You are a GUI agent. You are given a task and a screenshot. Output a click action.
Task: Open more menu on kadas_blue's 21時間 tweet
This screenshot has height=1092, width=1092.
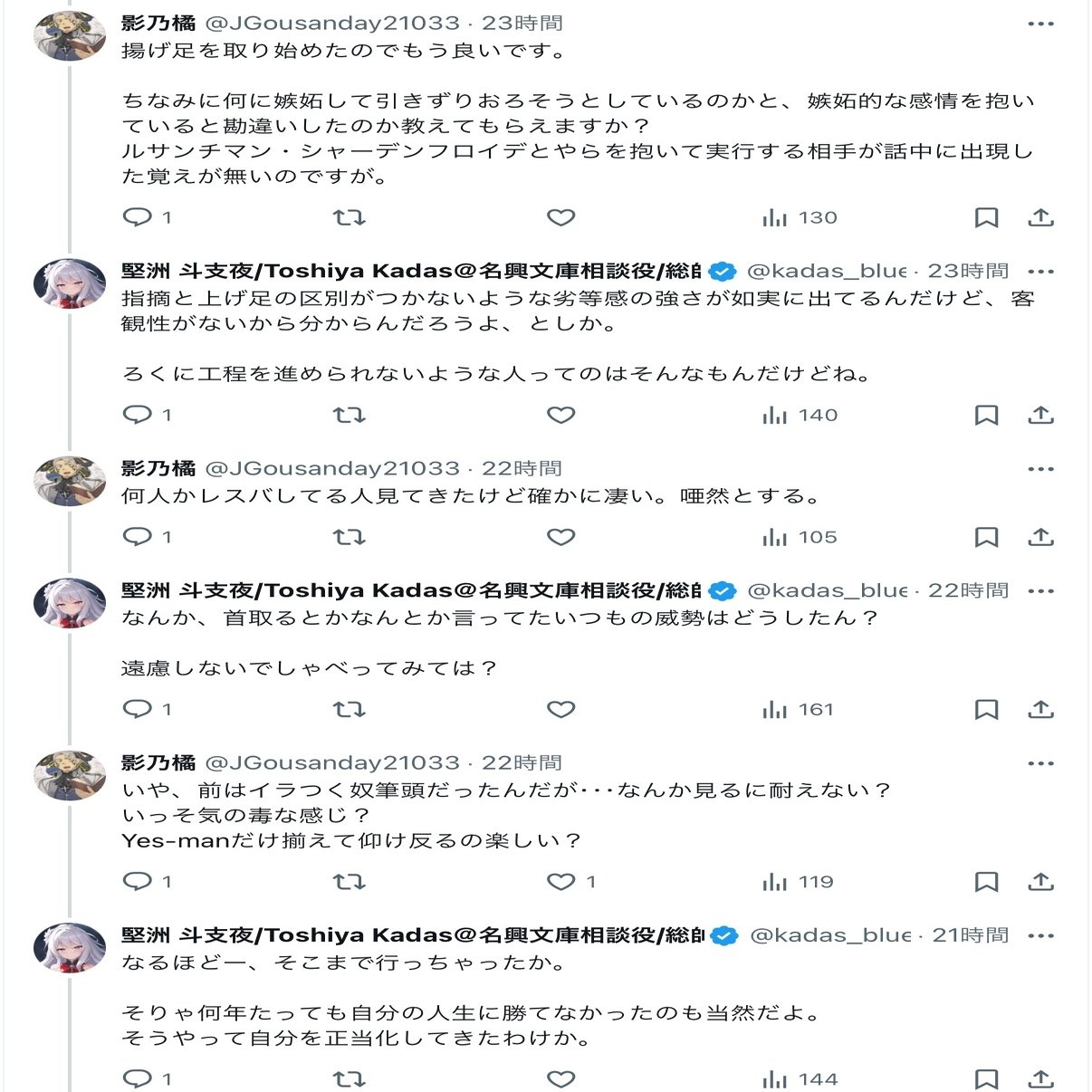(x=1040, y=935)
